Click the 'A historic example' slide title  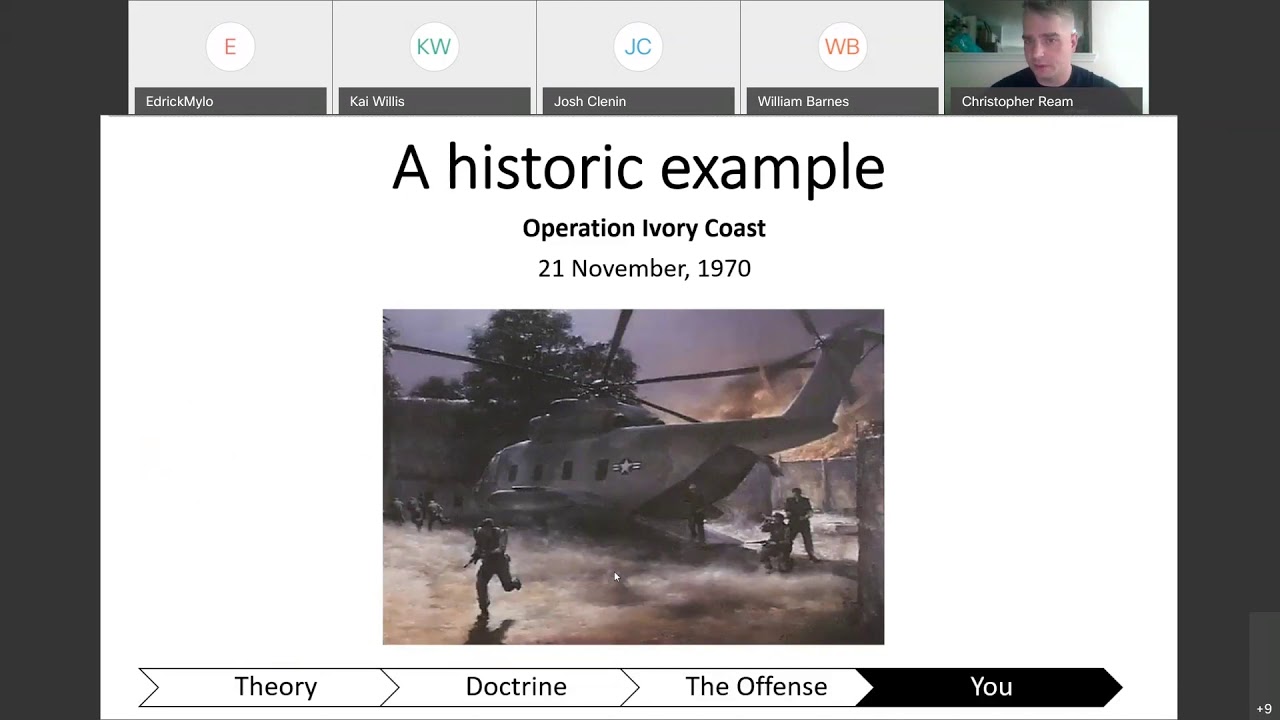[638, 167]
